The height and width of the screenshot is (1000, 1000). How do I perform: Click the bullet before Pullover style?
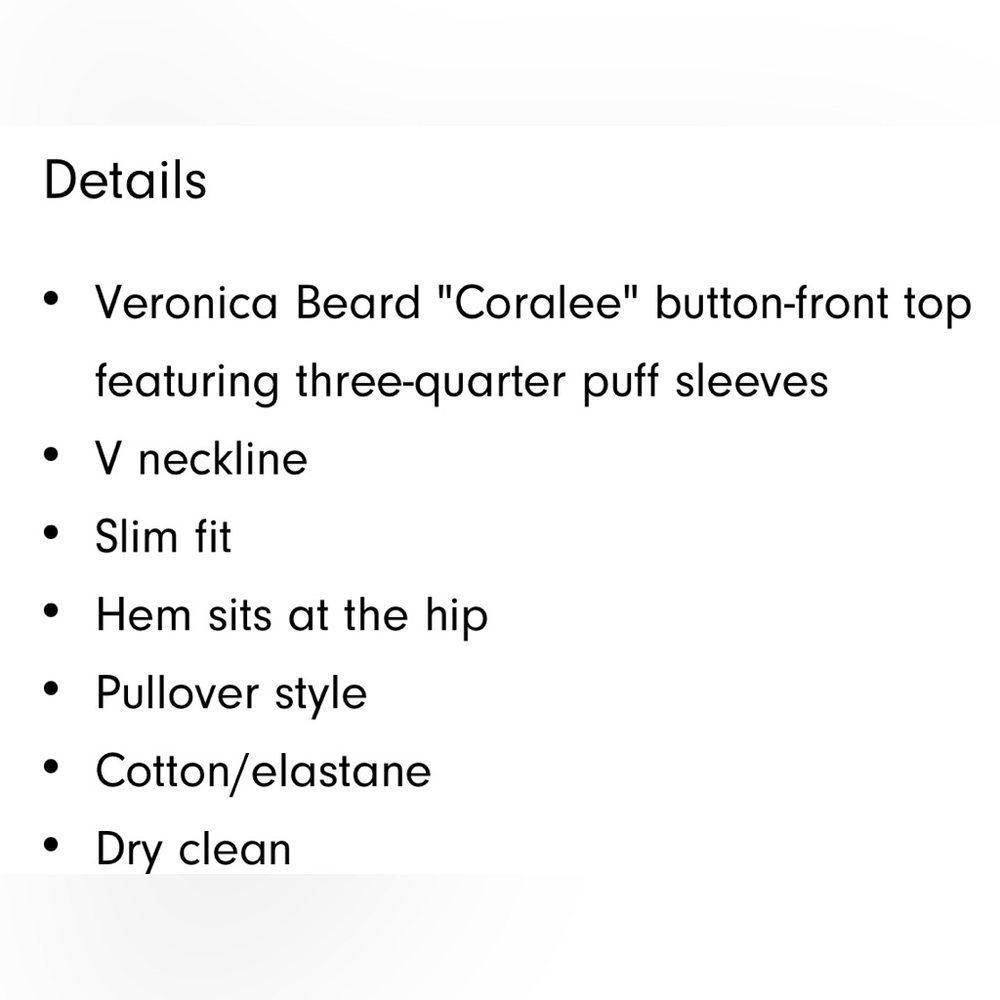52,689
